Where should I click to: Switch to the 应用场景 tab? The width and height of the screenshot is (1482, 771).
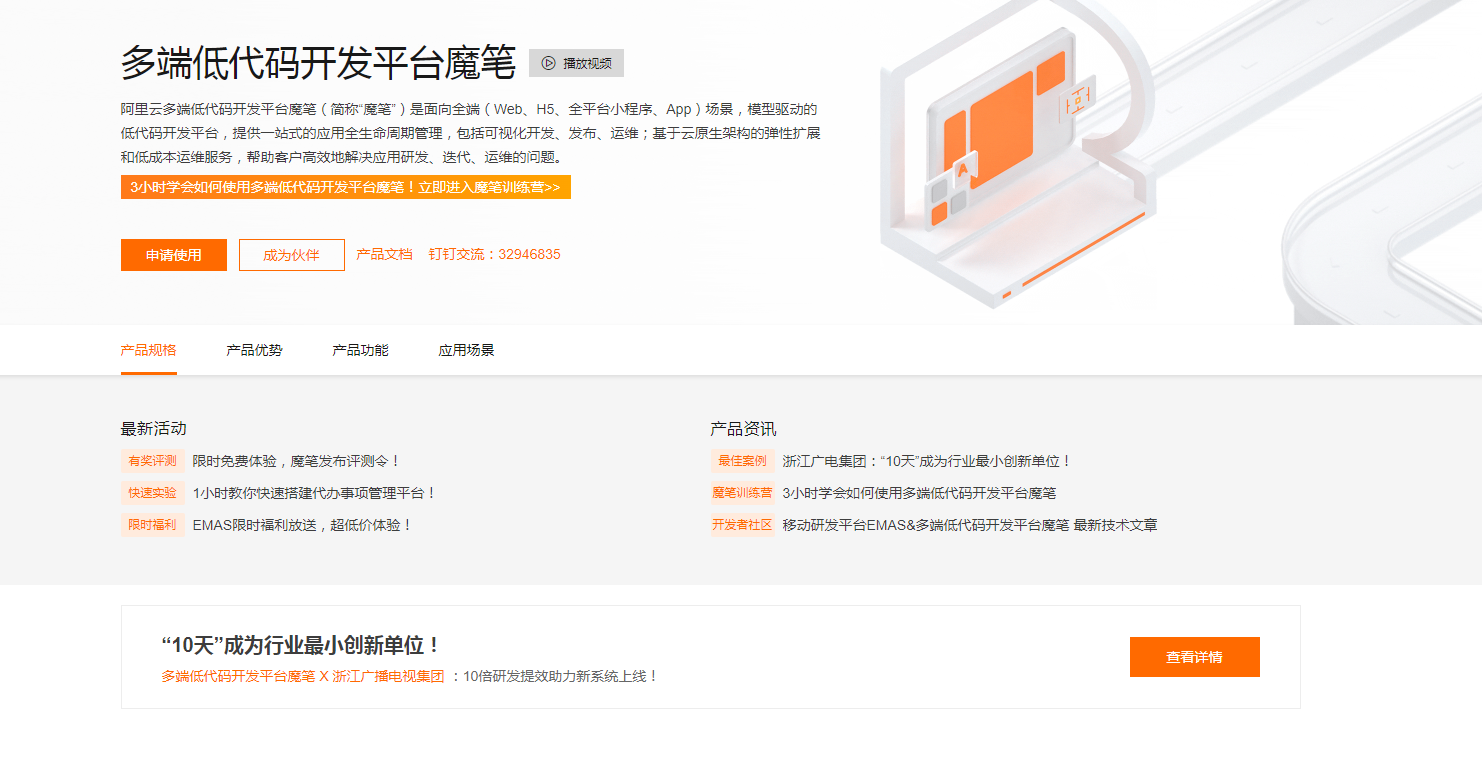point(467,350)
